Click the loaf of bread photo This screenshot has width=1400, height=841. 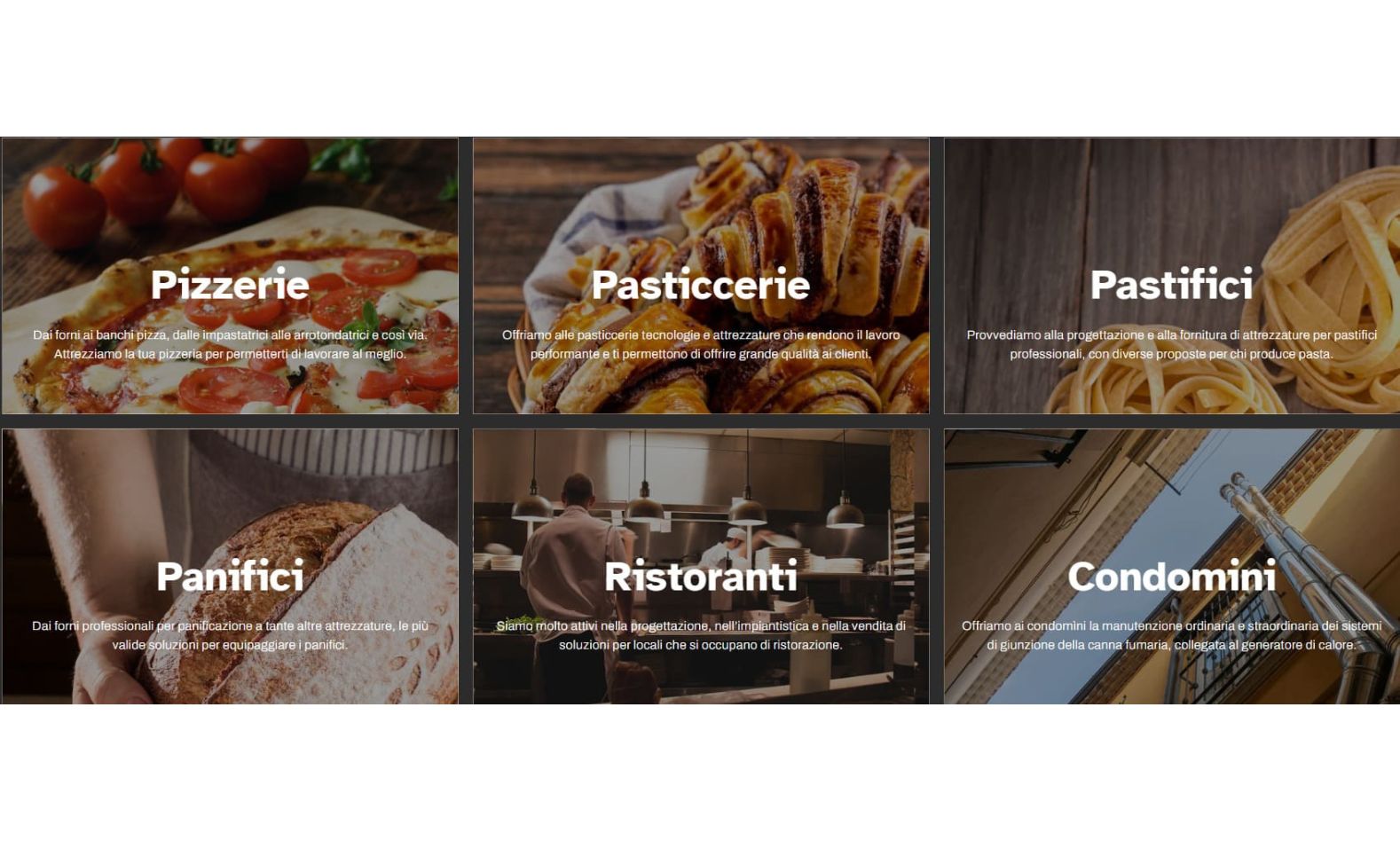(230, 567)
